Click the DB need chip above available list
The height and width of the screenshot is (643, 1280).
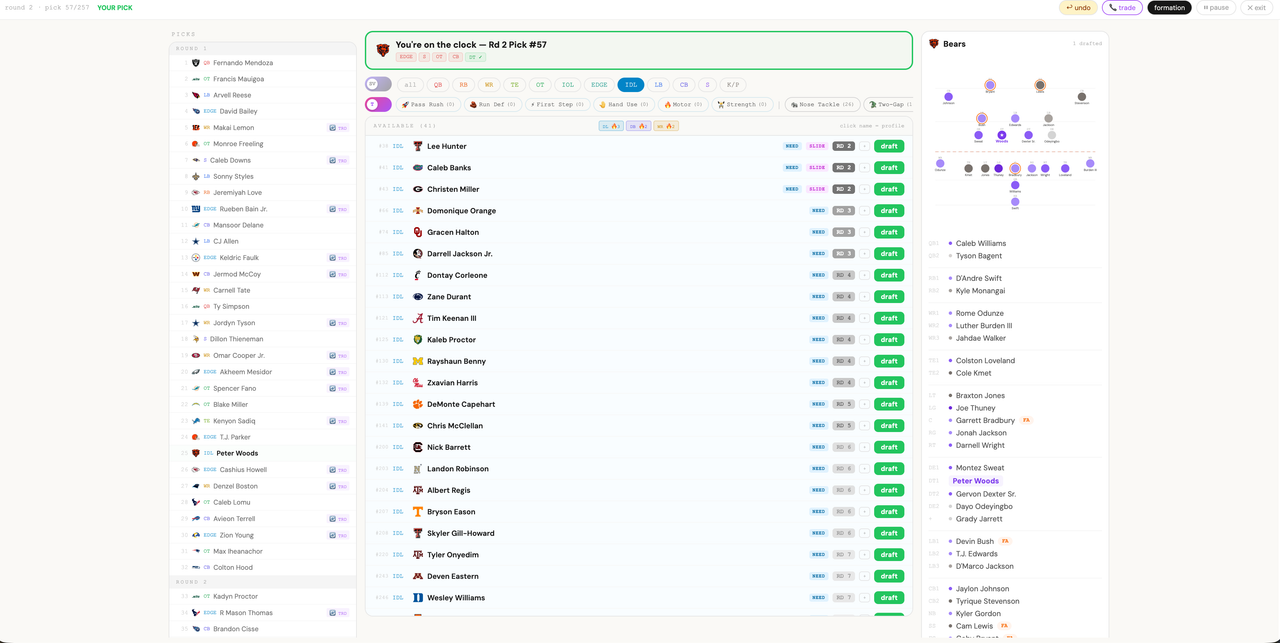[638, 126]
